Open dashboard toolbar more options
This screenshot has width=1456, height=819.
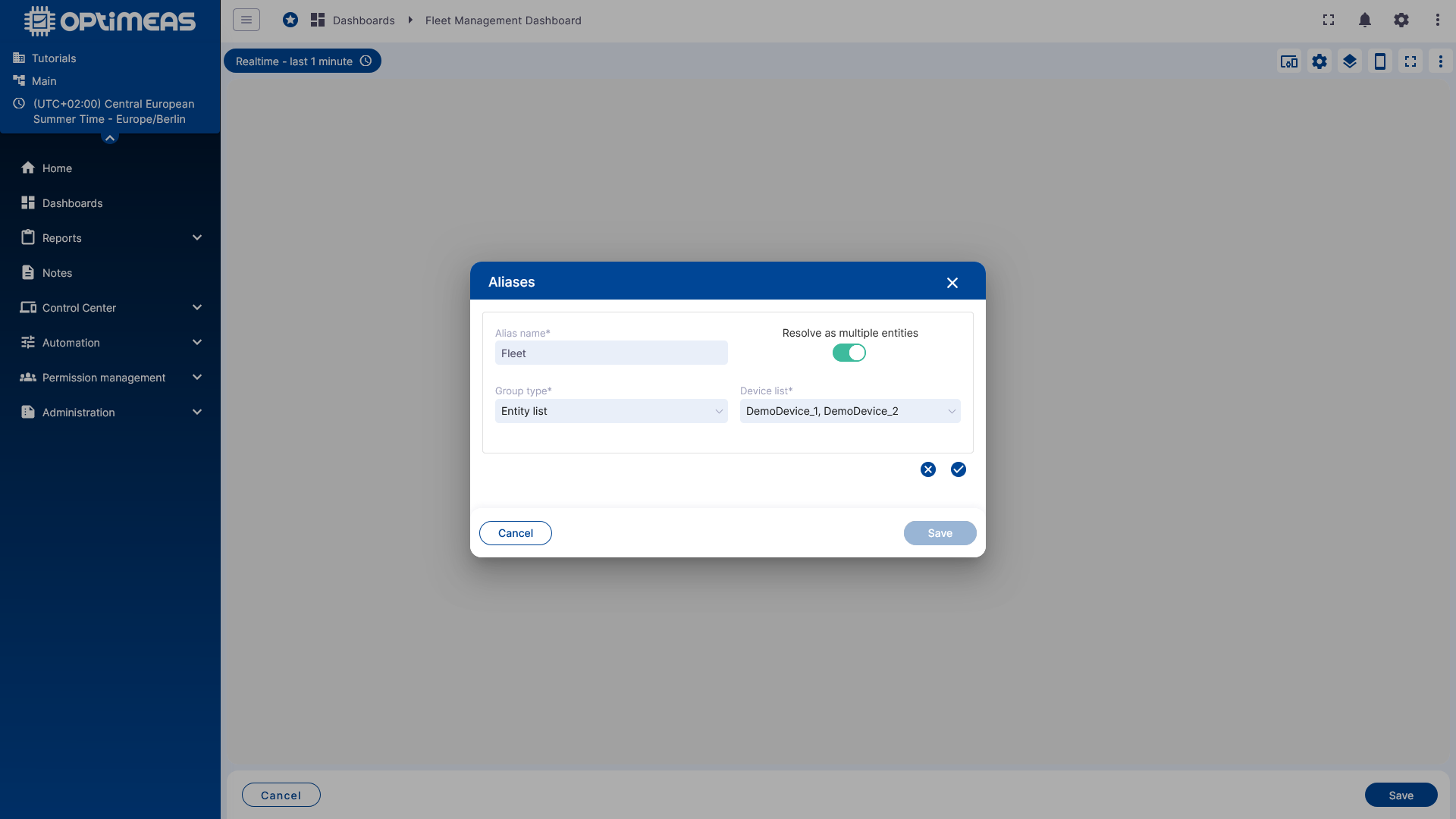1441,61
